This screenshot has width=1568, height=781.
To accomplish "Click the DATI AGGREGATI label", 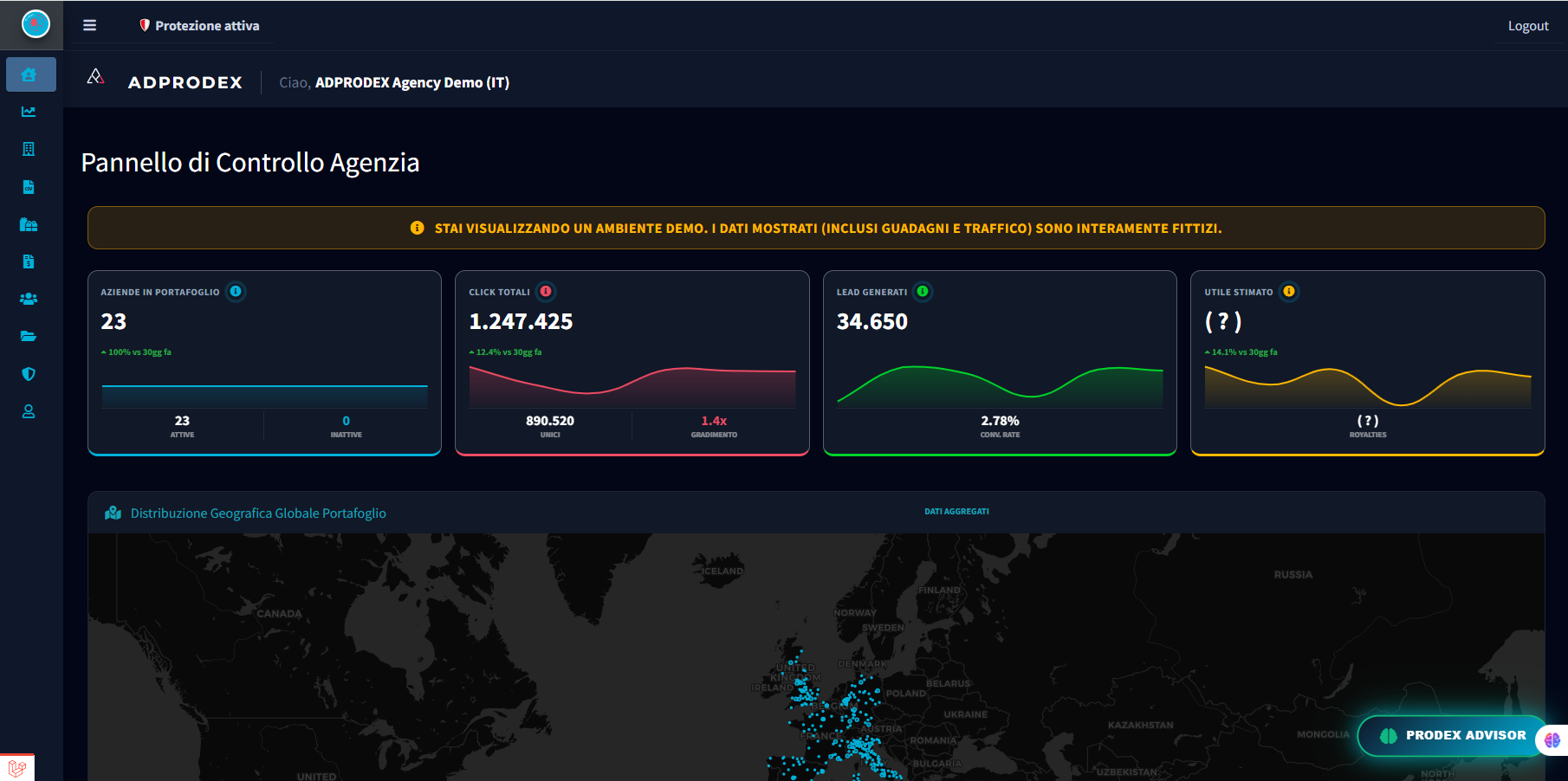I will [x=956, y=512].
